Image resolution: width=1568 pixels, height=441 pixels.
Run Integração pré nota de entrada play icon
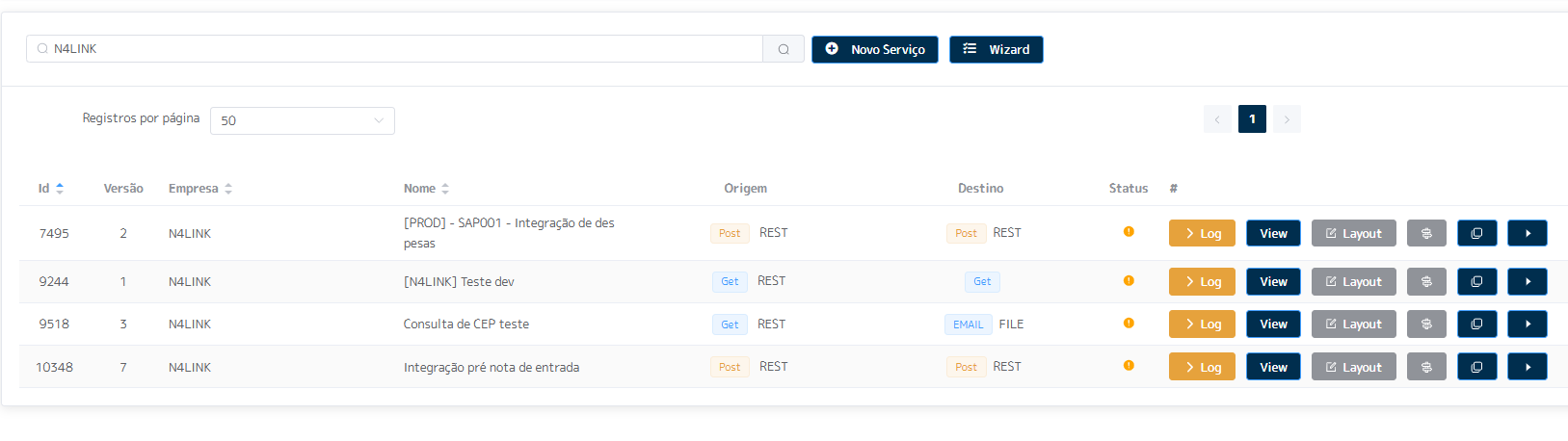[x=1528, y=367]
